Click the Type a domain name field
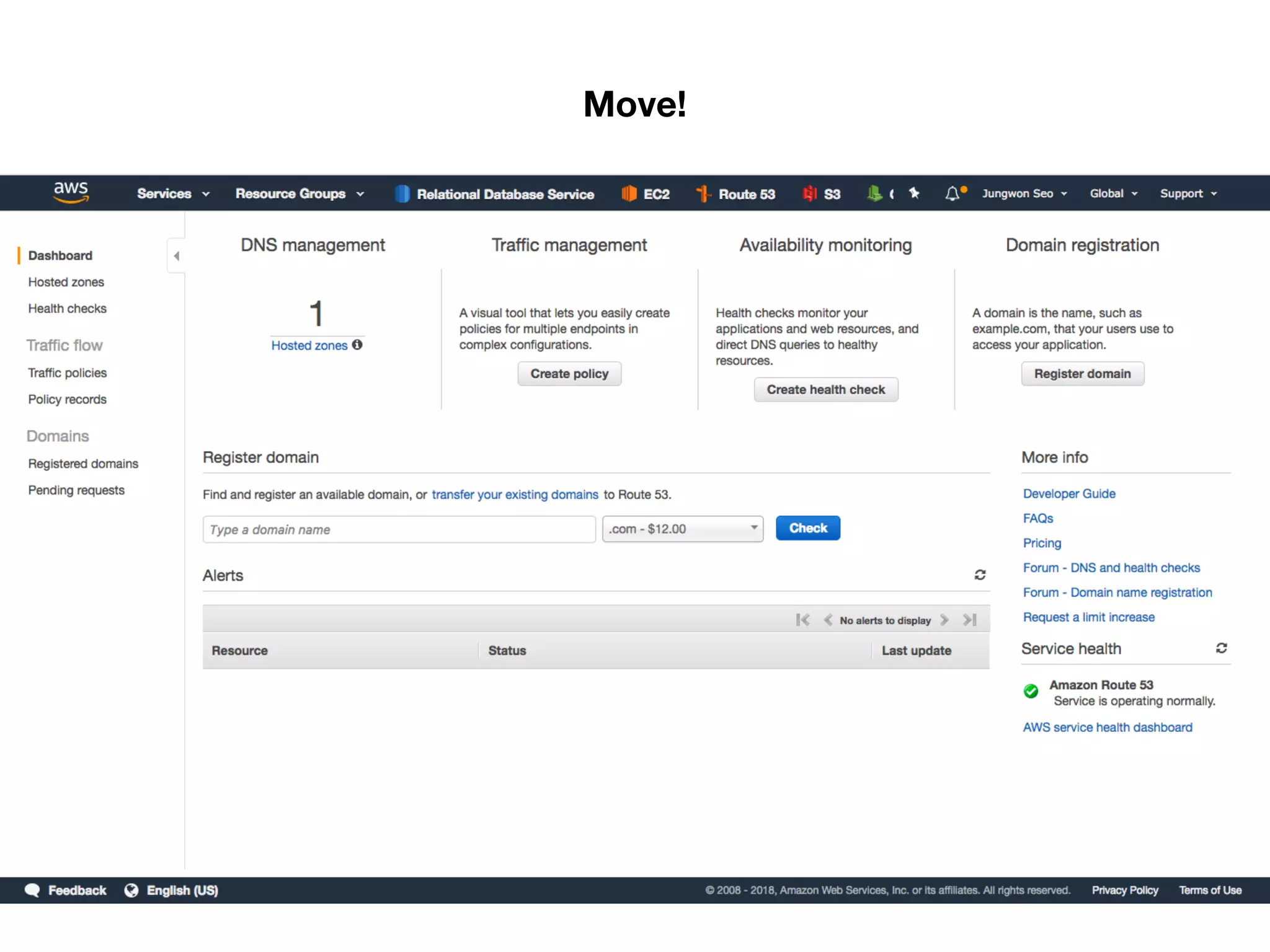 (399, 529)
